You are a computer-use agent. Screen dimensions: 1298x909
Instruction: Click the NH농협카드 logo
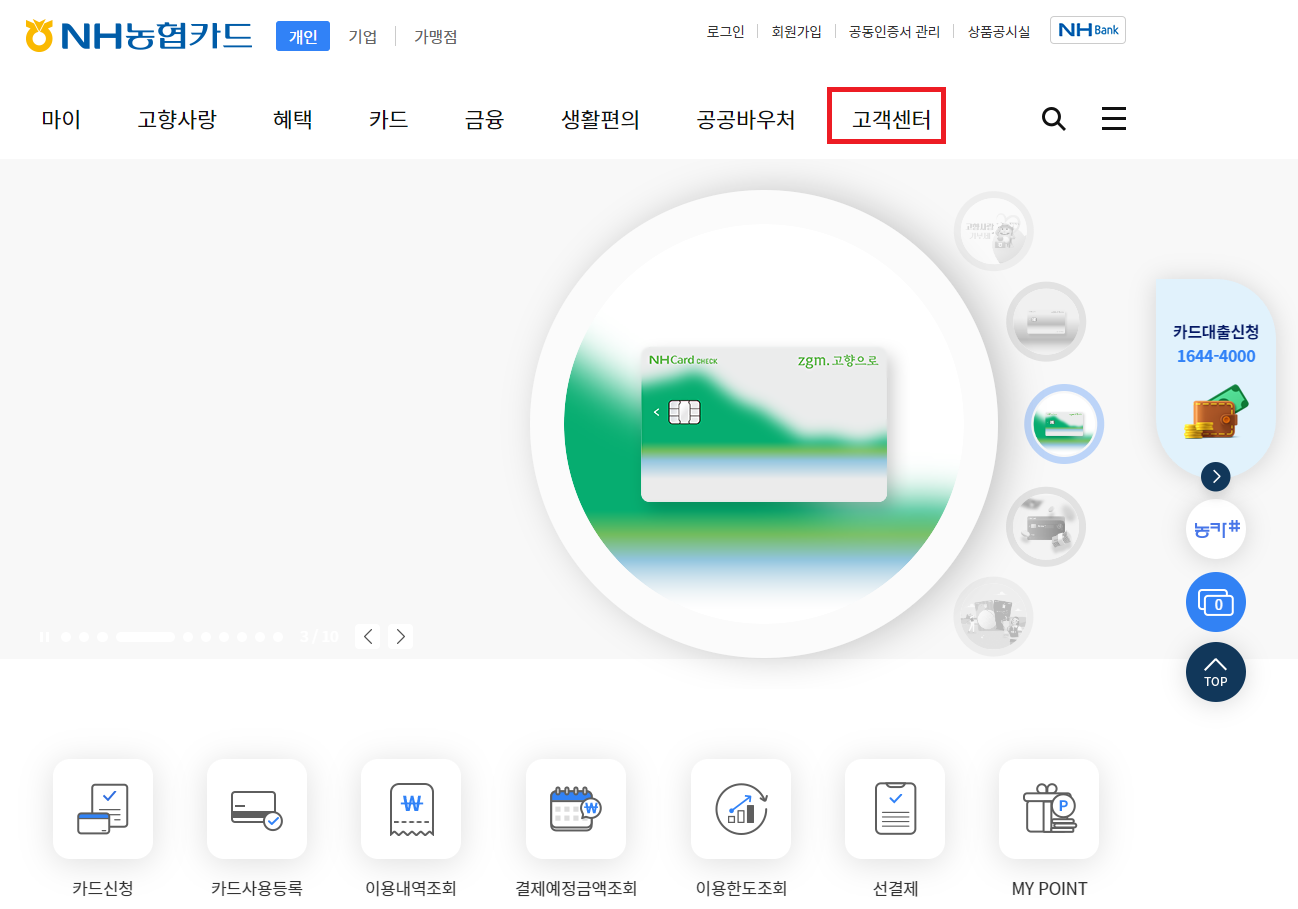point(139,36)
